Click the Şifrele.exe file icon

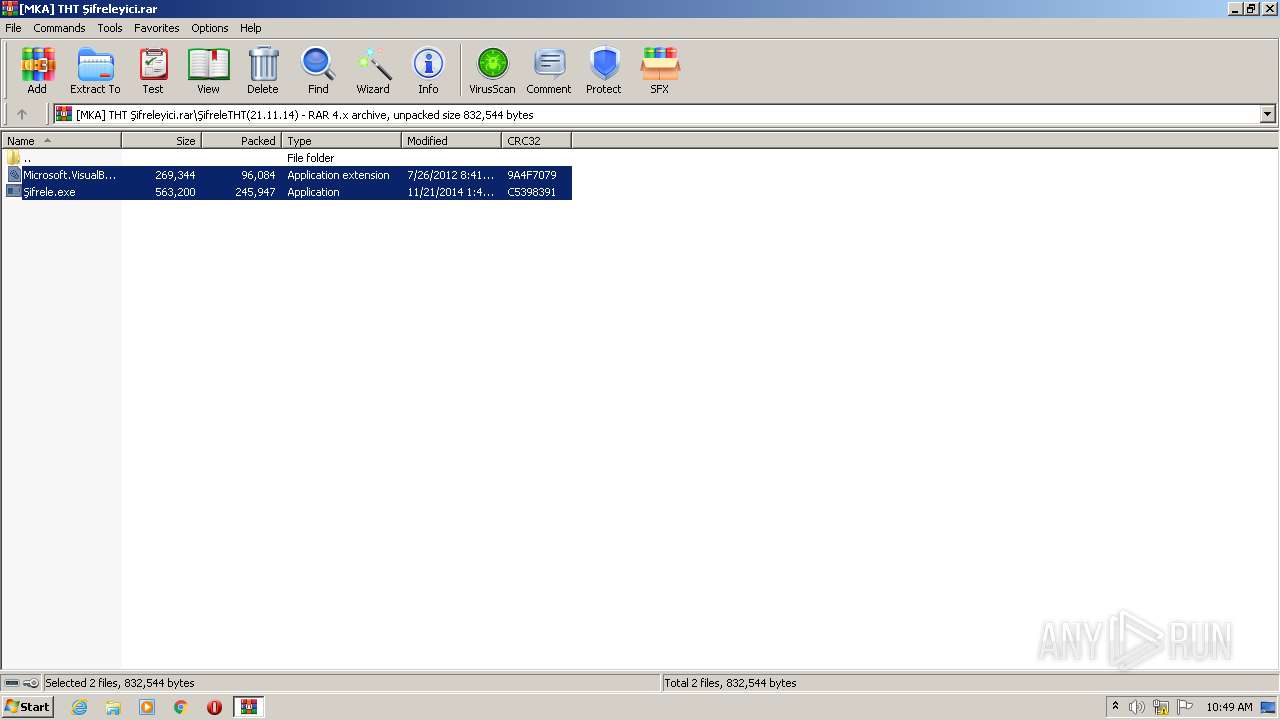coord(14,191)
